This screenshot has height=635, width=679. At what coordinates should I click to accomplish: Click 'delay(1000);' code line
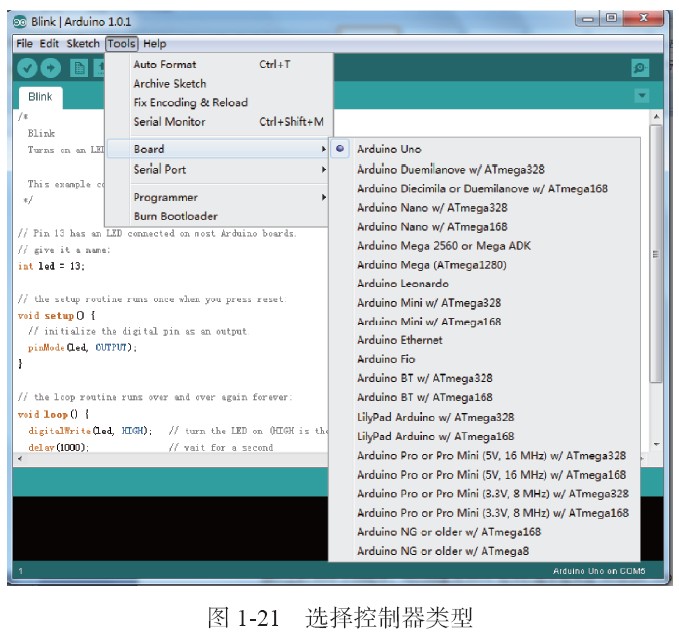point(58,447)
